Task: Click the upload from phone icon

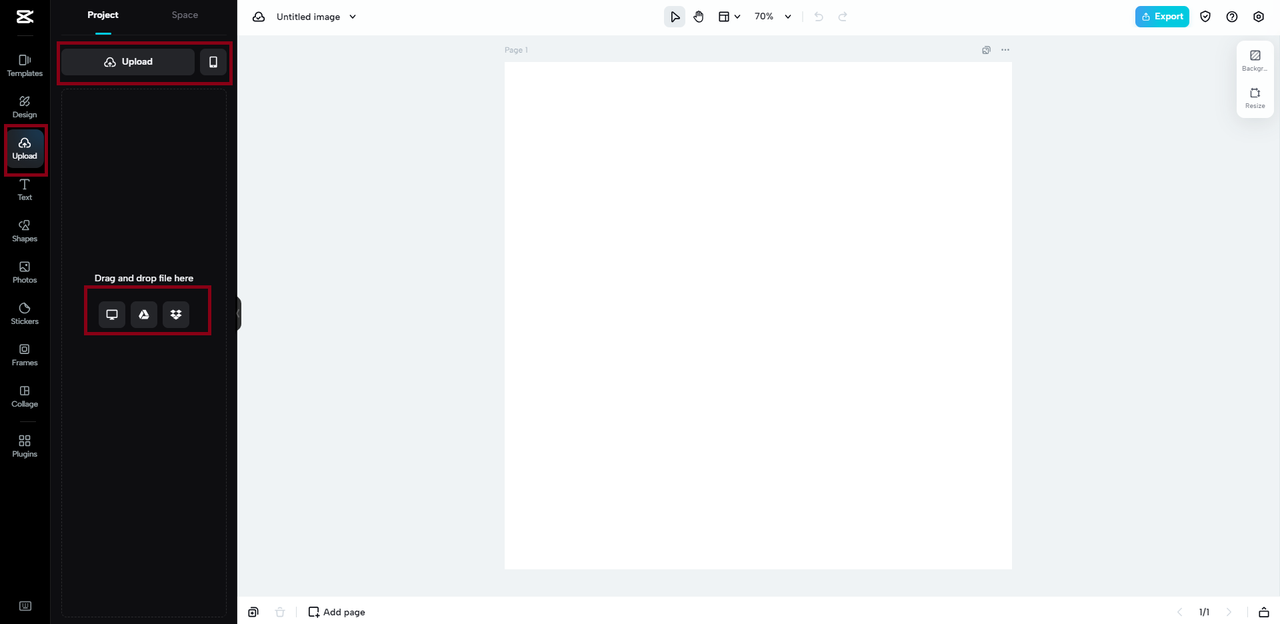Action: (213, 62)
